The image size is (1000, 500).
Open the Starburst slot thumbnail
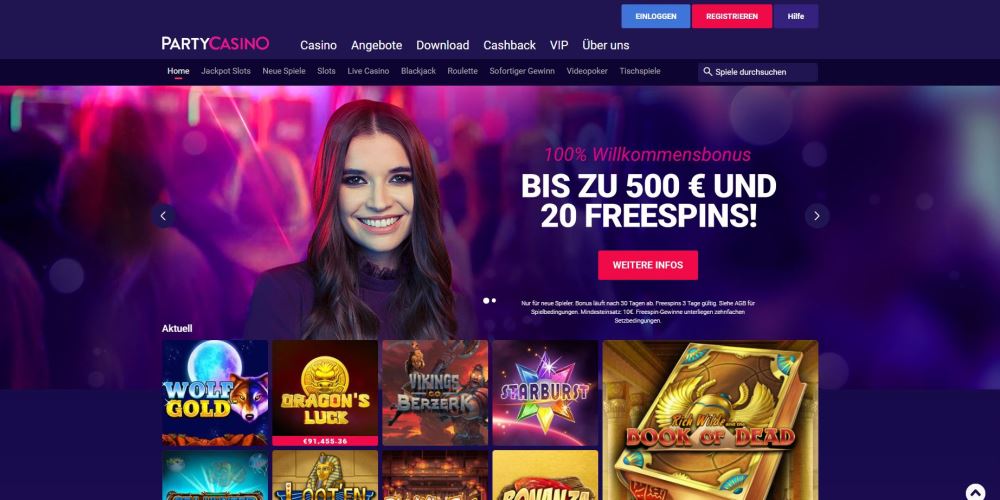(x=545, y=393)
